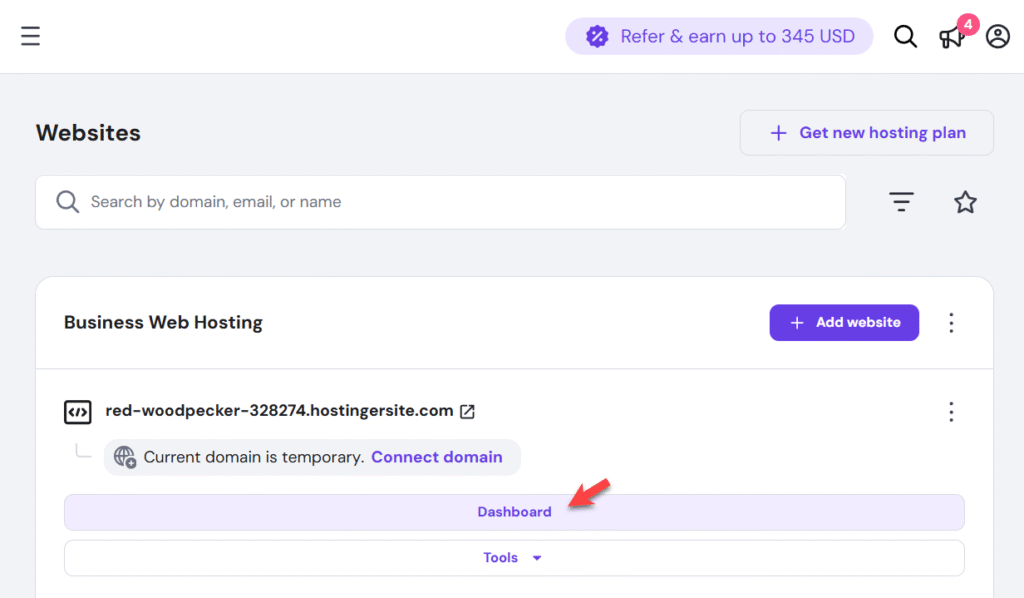Click the filter websites icon
1024x598 pixels.
902,202
